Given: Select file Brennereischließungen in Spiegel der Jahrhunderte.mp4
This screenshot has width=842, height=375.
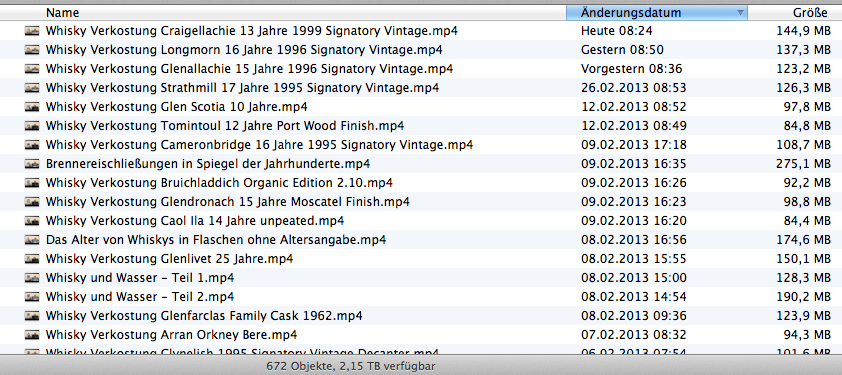Looking at the screenshot, I should pos(208,164).
